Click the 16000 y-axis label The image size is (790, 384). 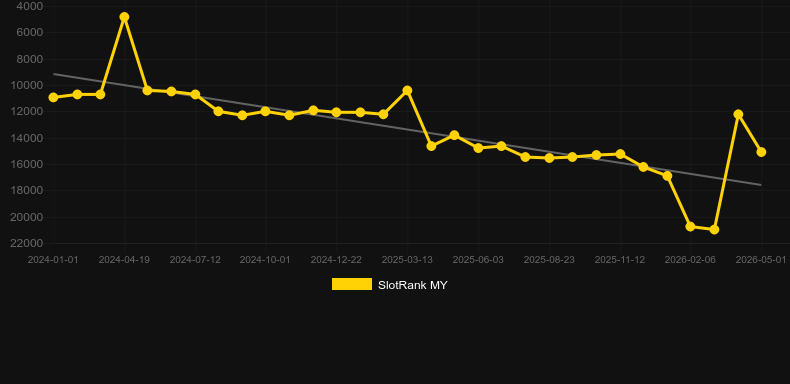27,164
